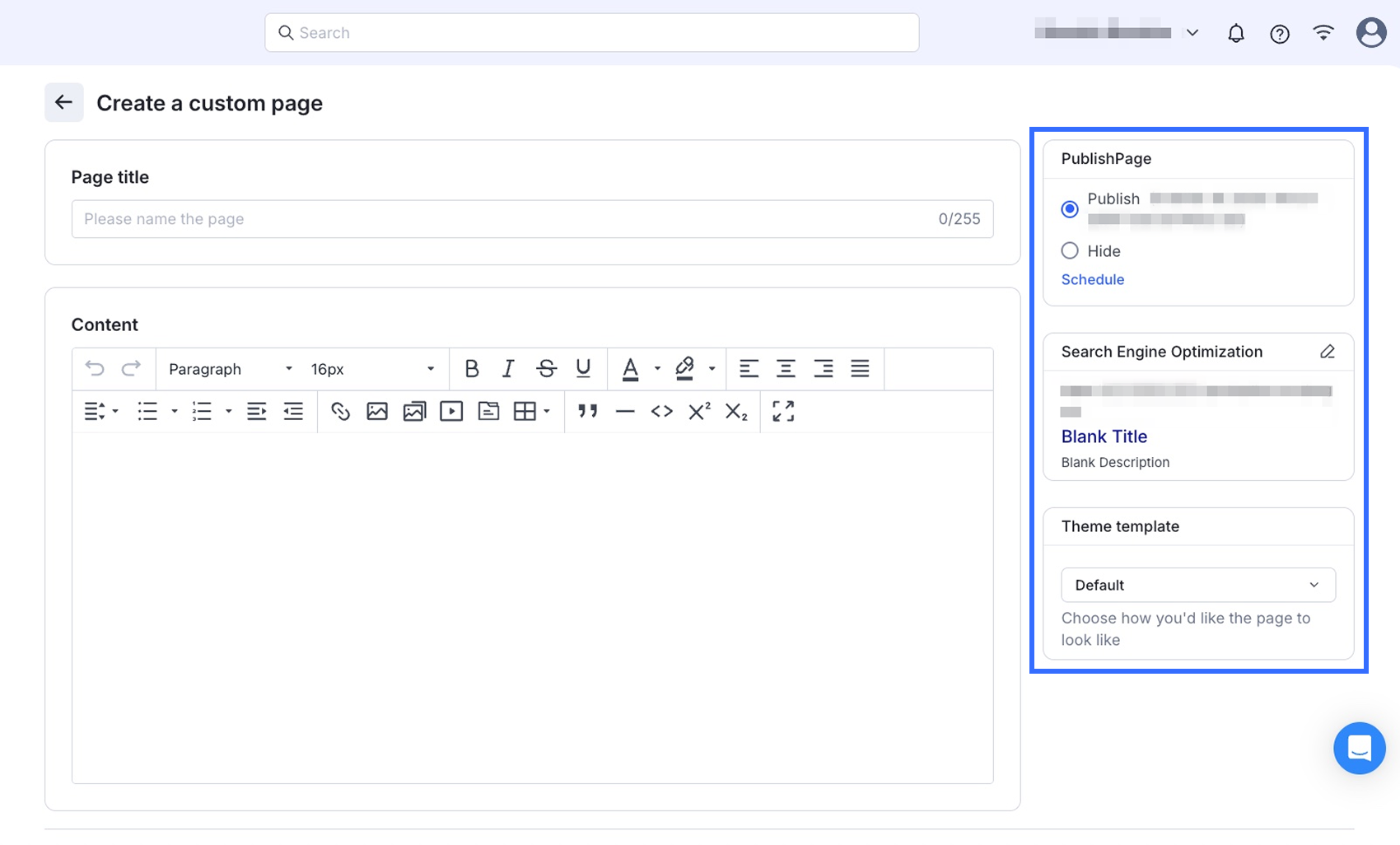This screenshot has height=845, width=1400.
Task: Open the Paragraph style dropdown
Action: click(230, 369)
